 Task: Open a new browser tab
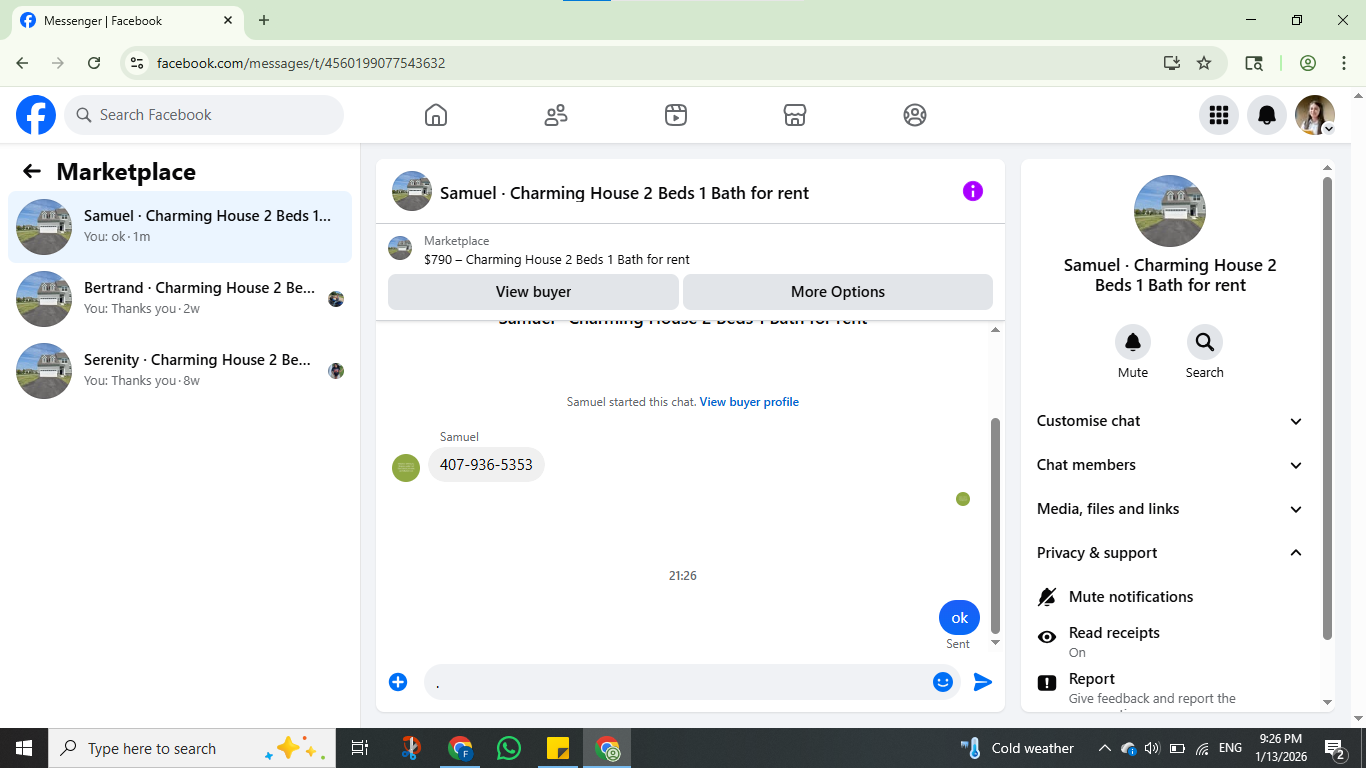pos(264,21)
